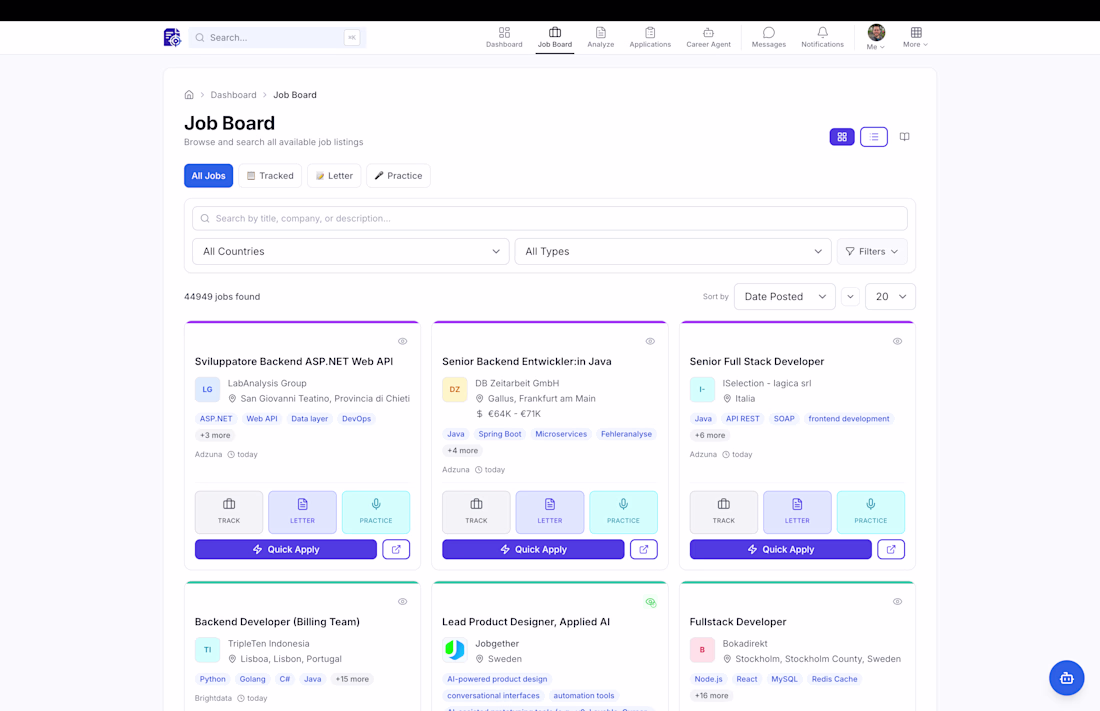
Task: Click the top Search field
Action: coord(277,38)
